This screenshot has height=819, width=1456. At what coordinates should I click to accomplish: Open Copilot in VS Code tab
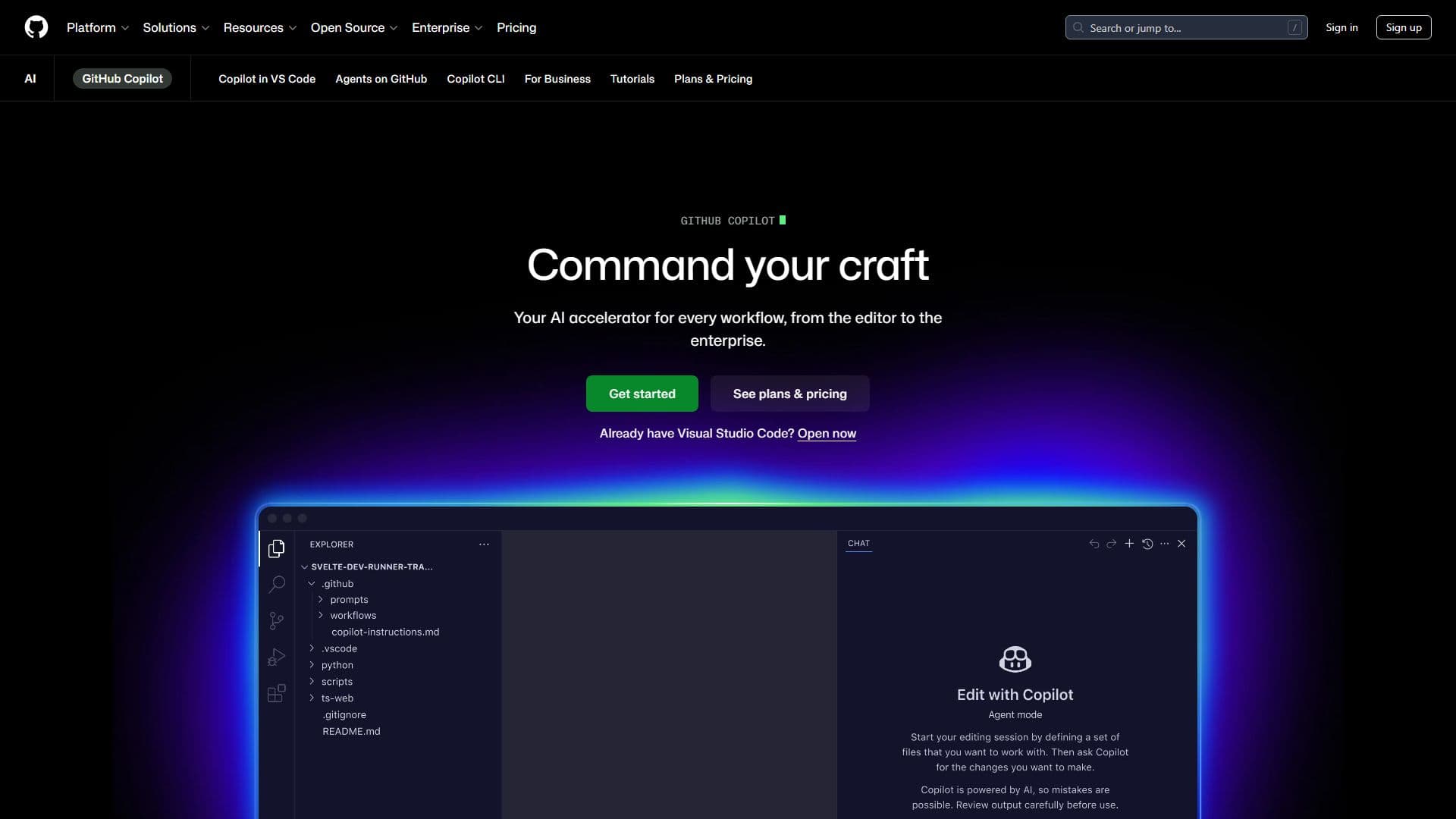click(267, 79)
